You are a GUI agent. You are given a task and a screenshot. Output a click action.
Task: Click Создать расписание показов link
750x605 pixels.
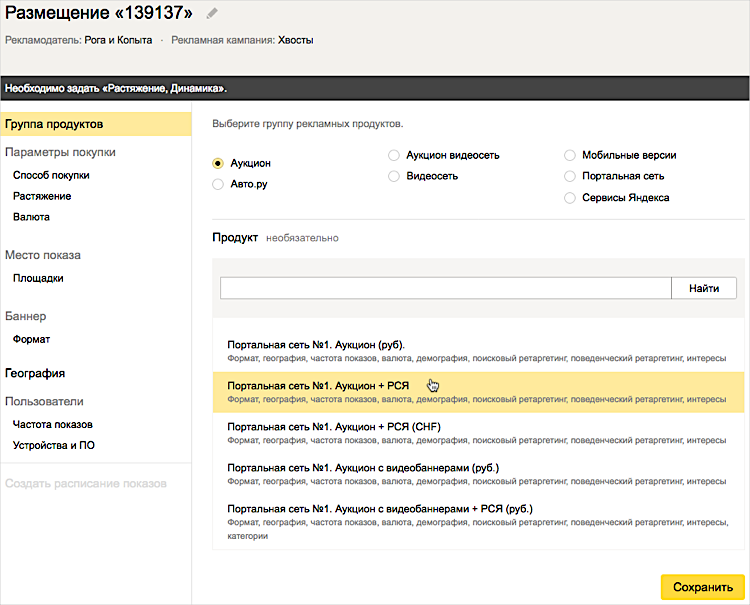point(86,484)
